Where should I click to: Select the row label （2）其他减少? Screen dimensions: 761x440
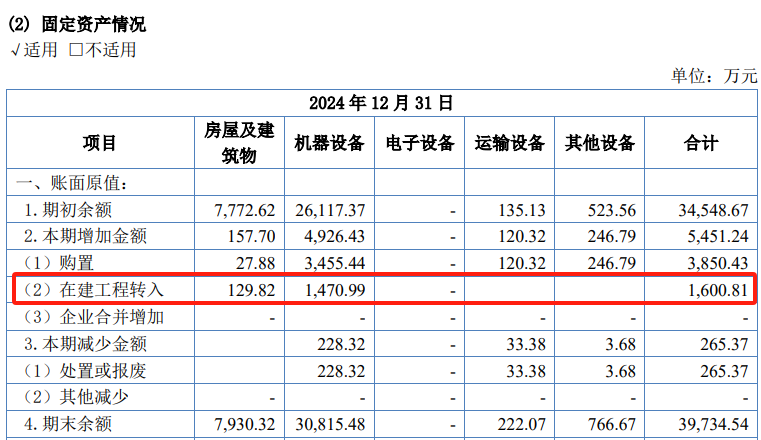74,397
